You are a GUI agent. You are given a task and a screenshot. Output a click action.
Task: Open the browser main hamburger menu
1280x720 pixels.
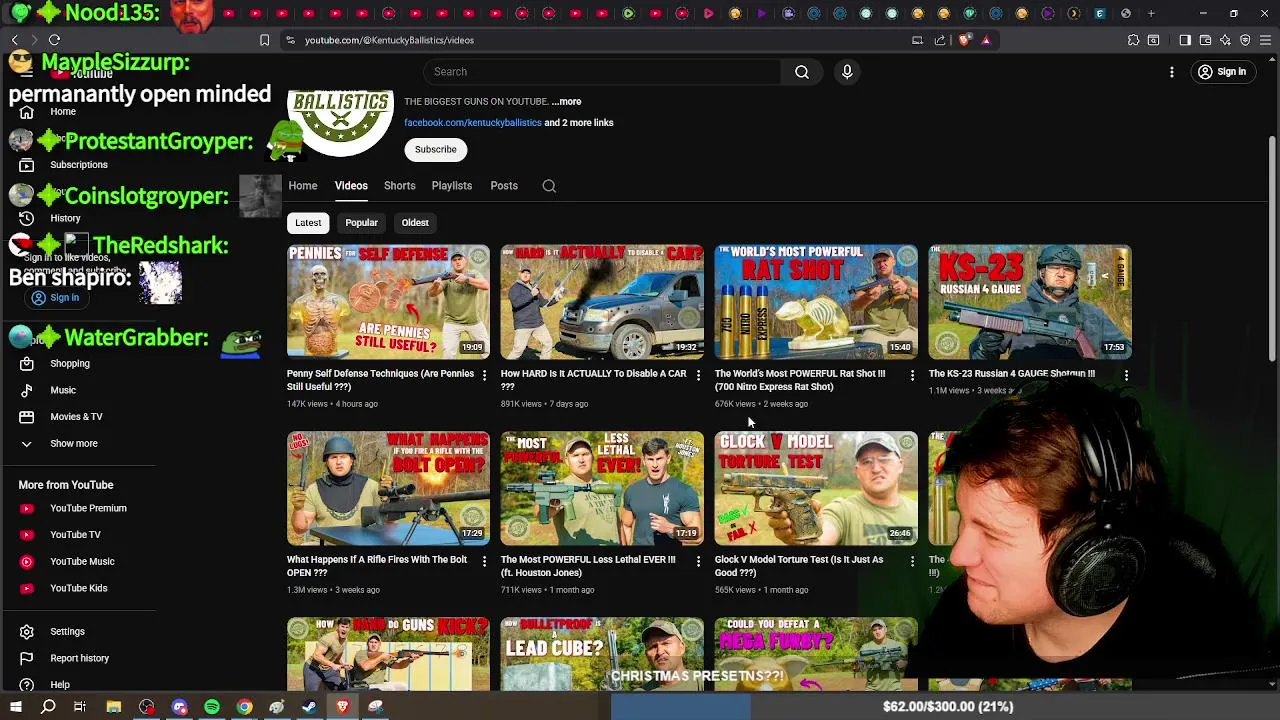1266,40
